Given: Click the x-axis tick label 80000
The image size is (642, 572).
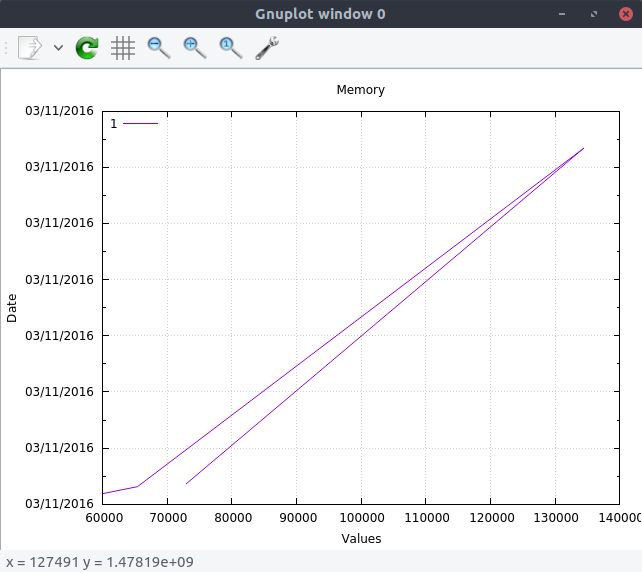Looking at the screenshot, I should [233, 518].
